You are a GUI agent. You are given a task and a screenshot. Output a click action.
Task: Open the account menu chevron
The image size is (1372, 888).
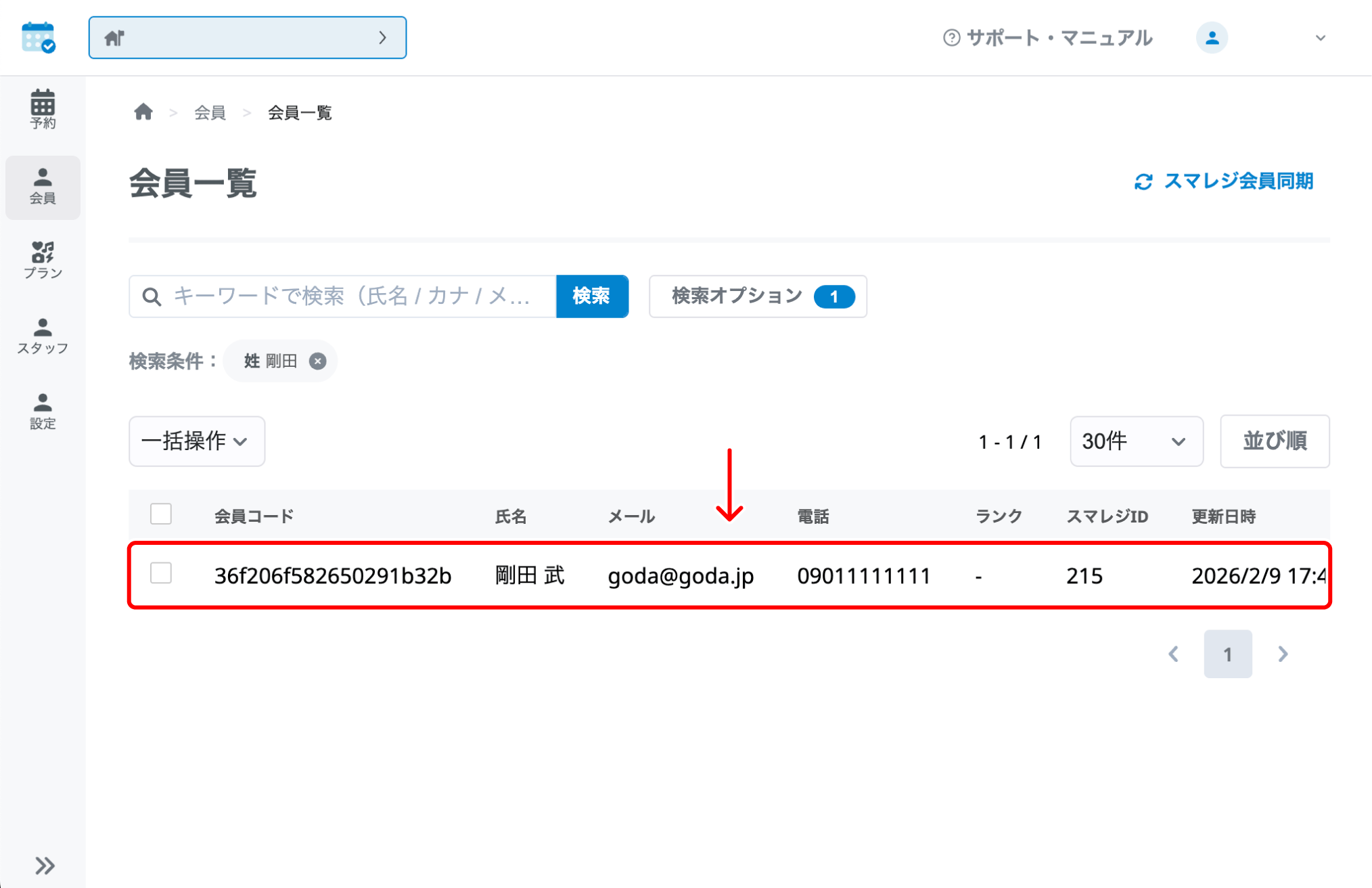[x=1320, y=38]
